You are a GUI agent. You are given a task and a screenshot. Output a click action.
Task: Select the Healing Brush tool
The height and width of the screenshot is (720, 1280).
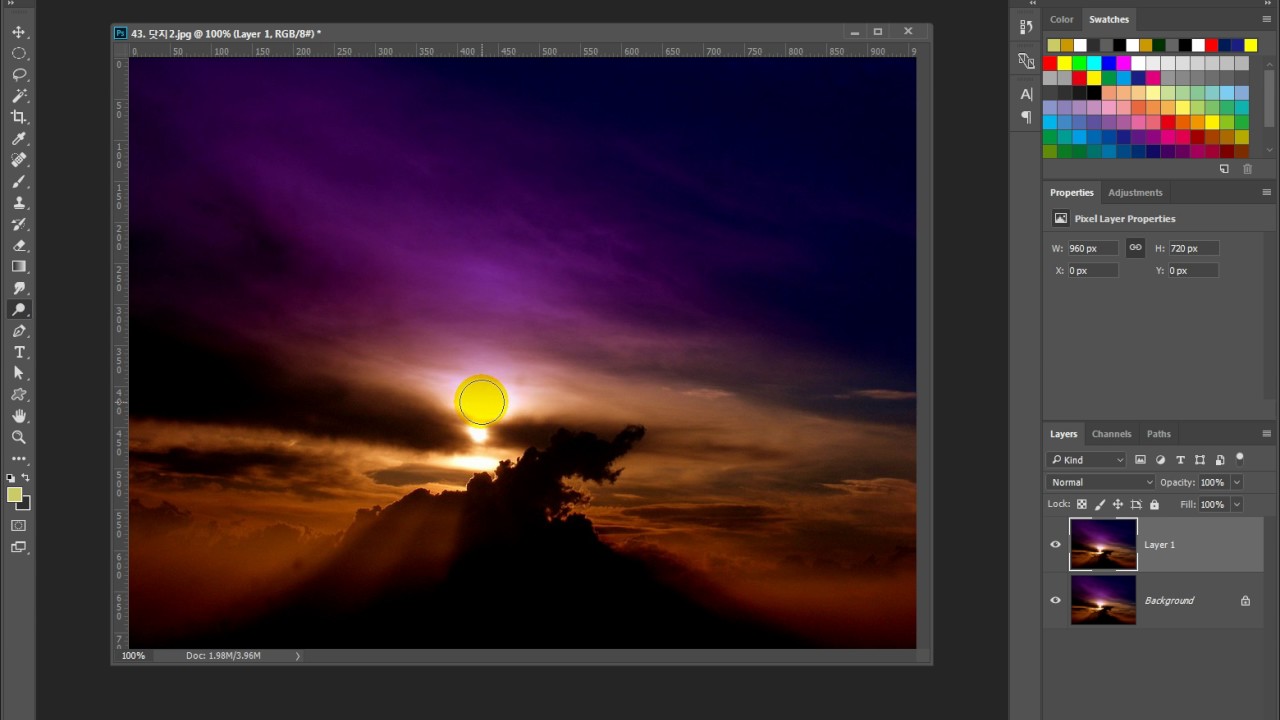[19, 160]
